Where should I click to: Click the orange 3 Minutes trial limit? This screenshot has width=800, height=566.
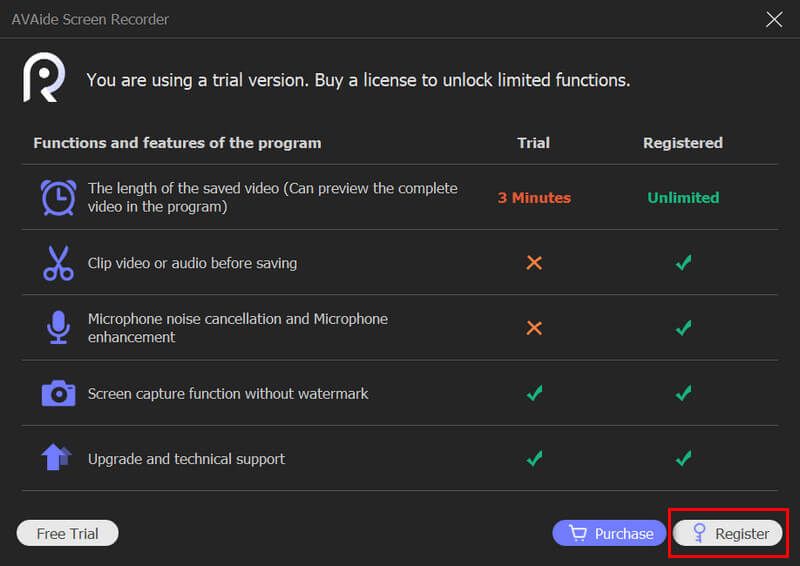(534, 198)
